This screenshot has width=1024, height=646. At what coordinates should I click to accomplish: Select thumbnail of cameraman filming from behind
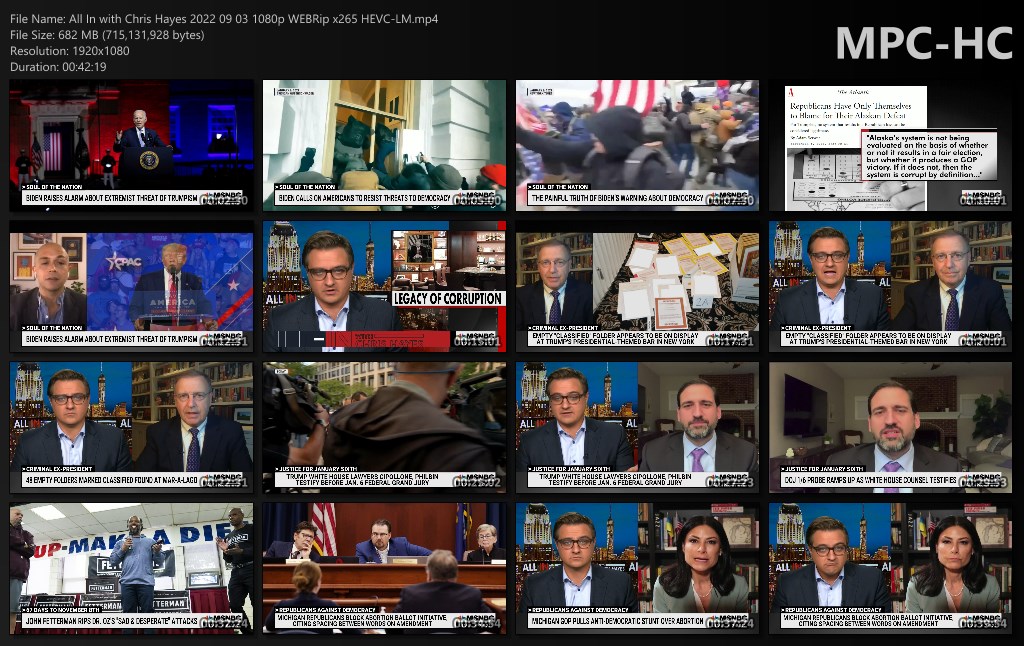(x=384, y=427)
